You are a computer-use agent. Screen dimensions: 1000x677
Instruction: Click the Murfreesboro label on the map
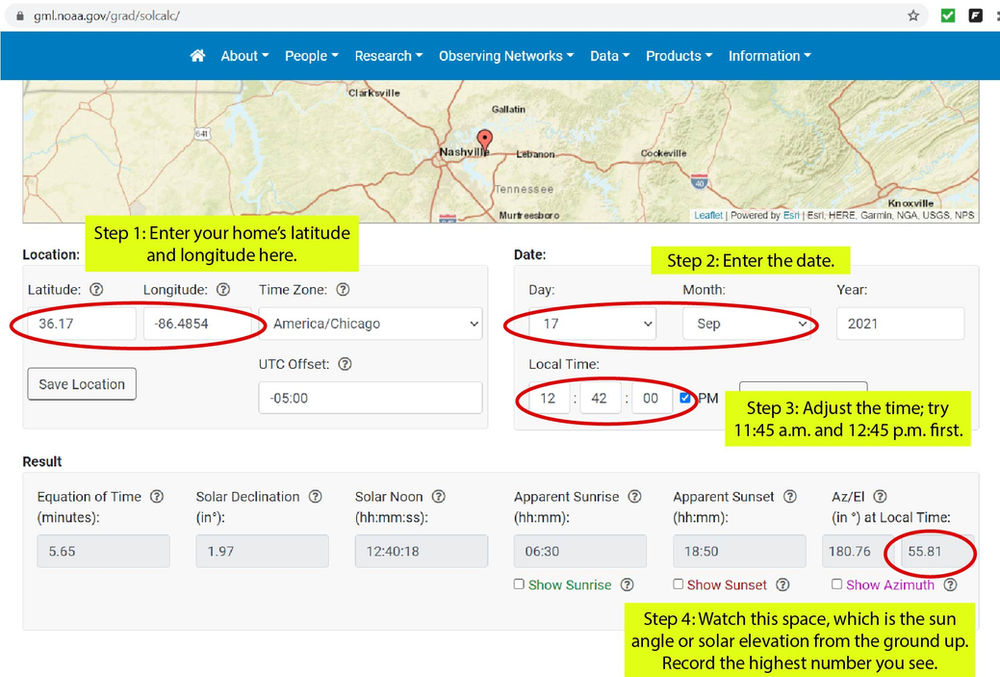(x=529, y=215)
